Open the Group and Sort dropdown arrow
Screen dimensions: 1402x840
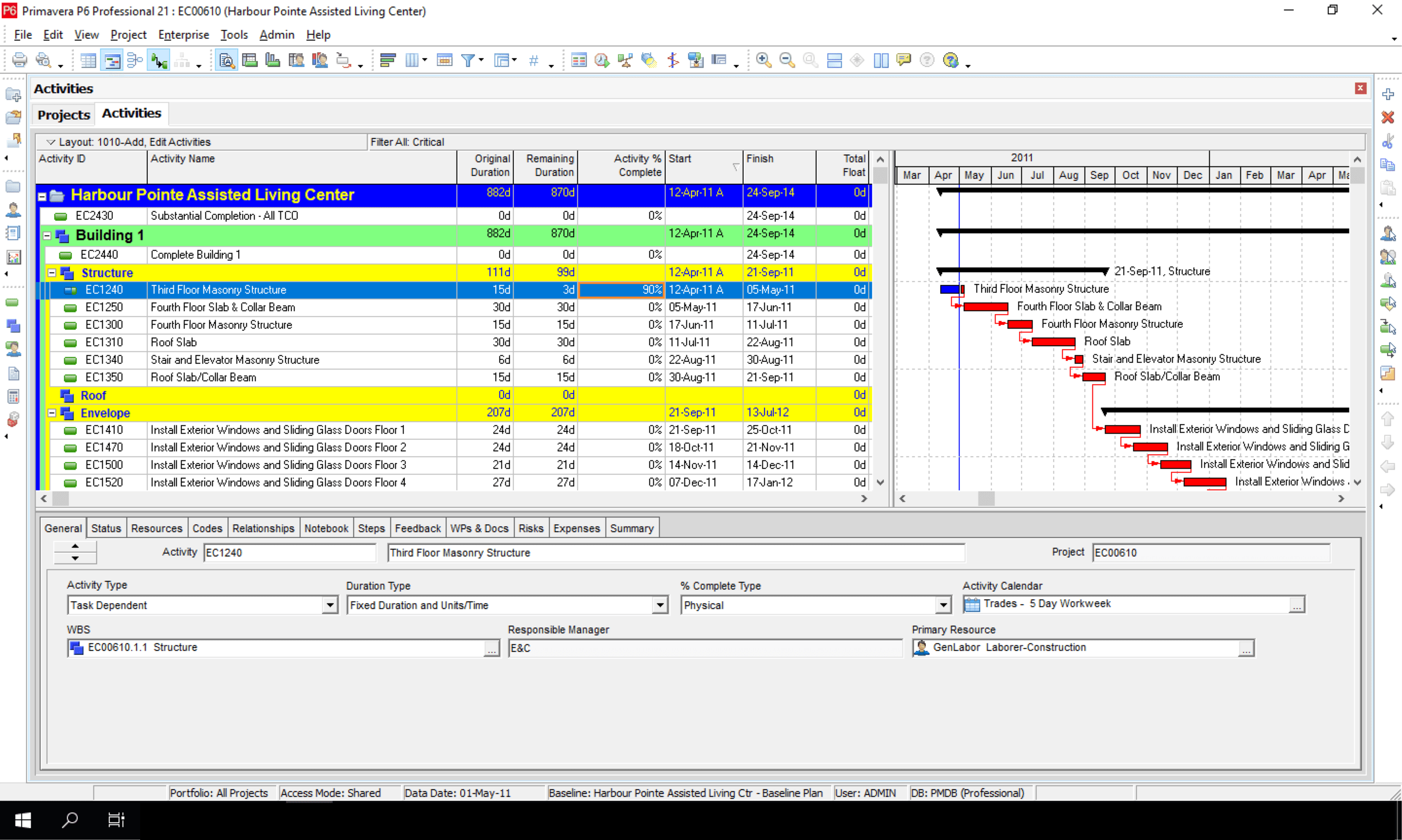coord(514,59)
